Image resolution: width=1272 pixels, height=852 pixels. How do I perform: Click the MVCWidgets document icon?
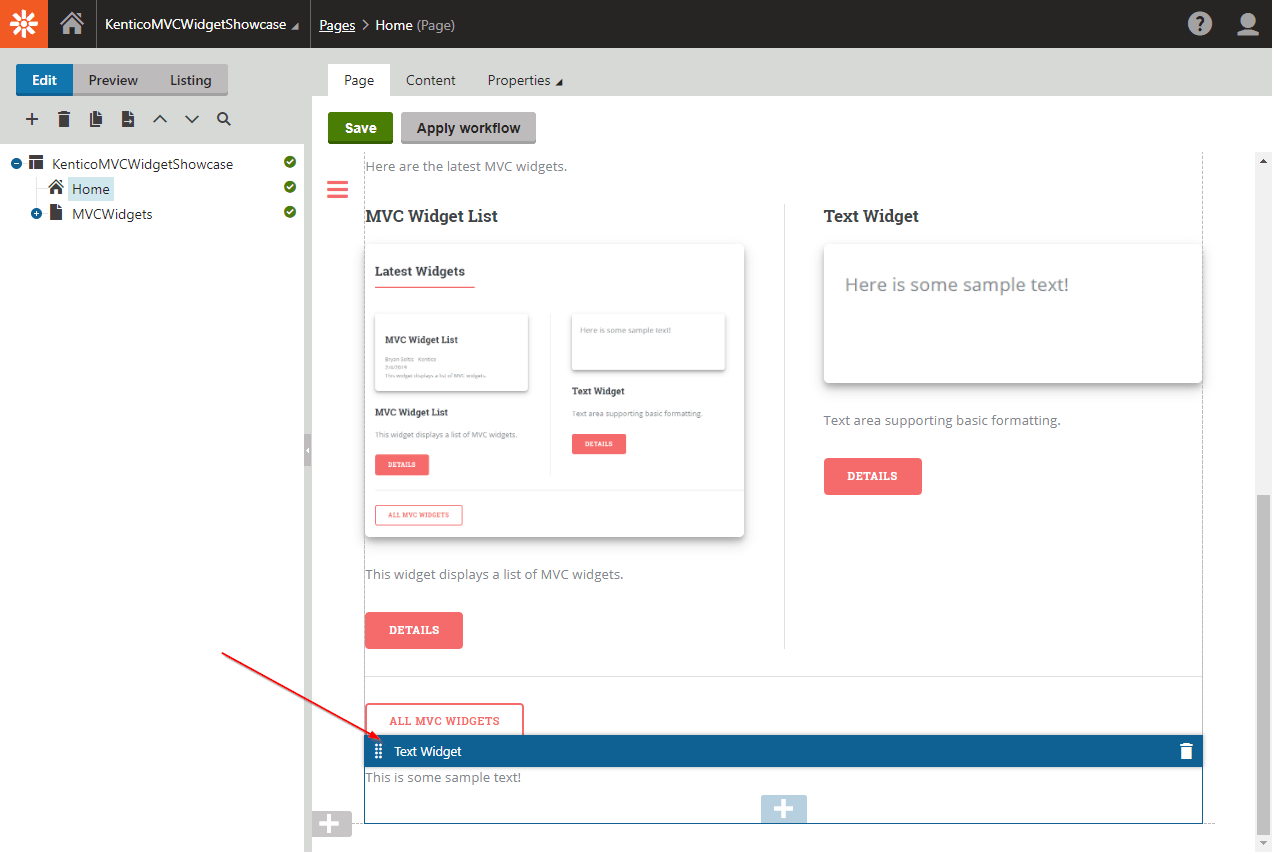point(56,212)
